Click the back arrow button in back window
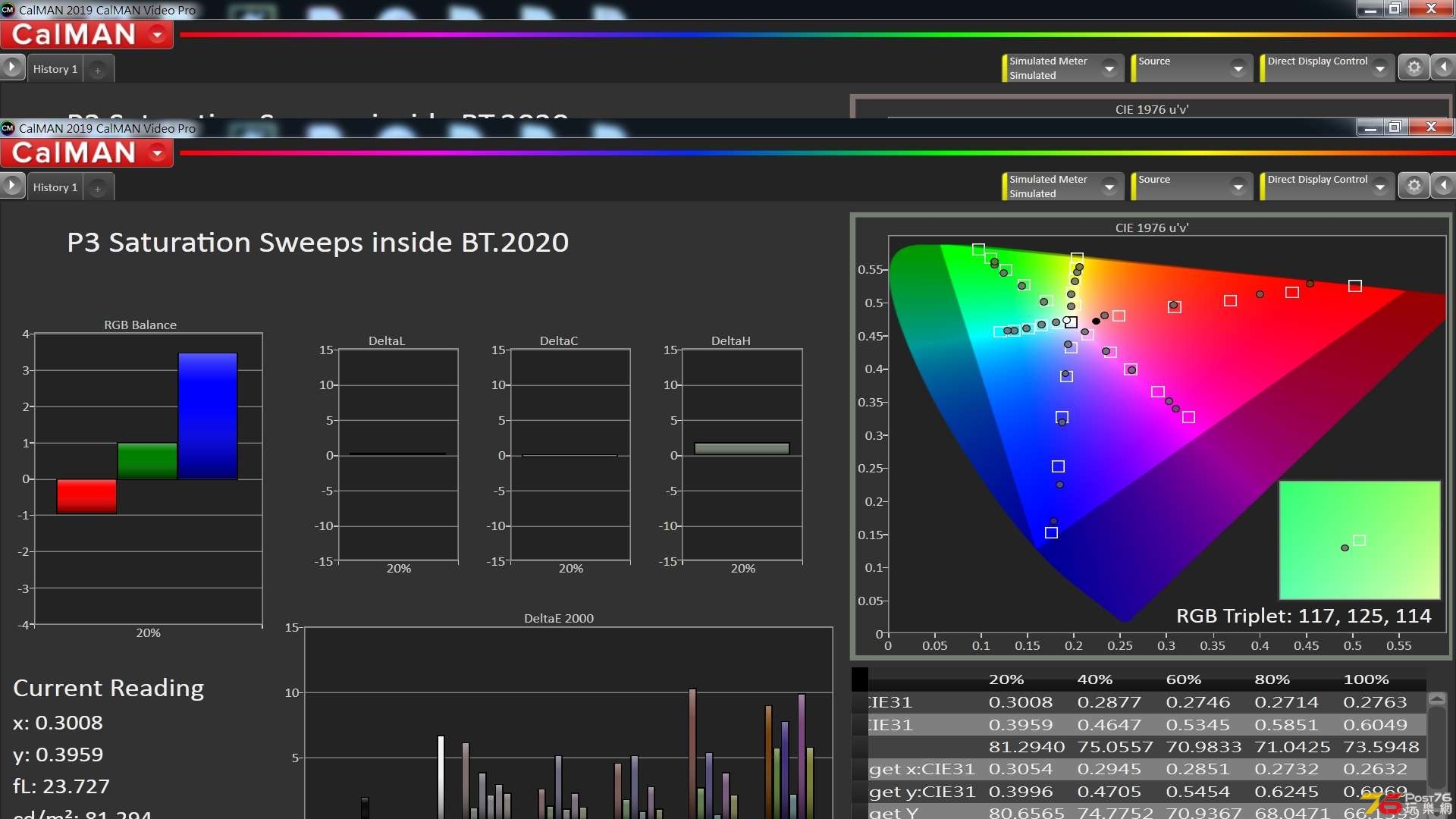Image resolution: width=1456 pixels, height=819 pixels. tap(1443, 67)
